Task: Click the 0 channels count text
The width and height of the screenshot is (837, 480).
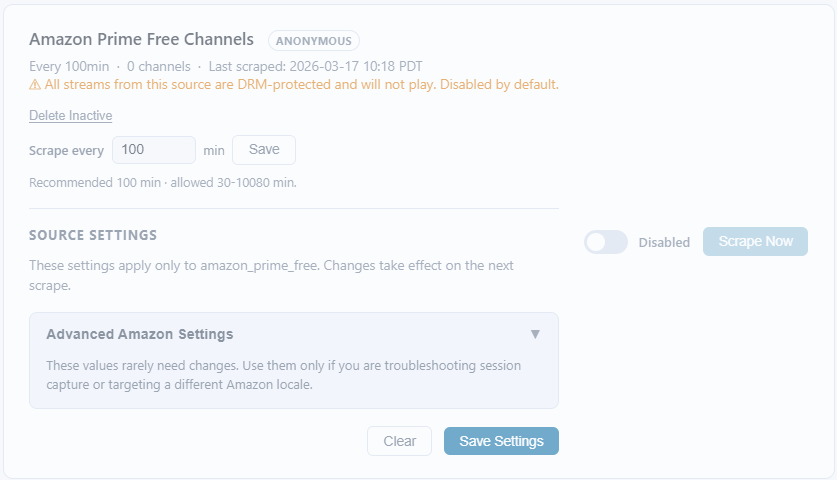Action: click(158, 67)
